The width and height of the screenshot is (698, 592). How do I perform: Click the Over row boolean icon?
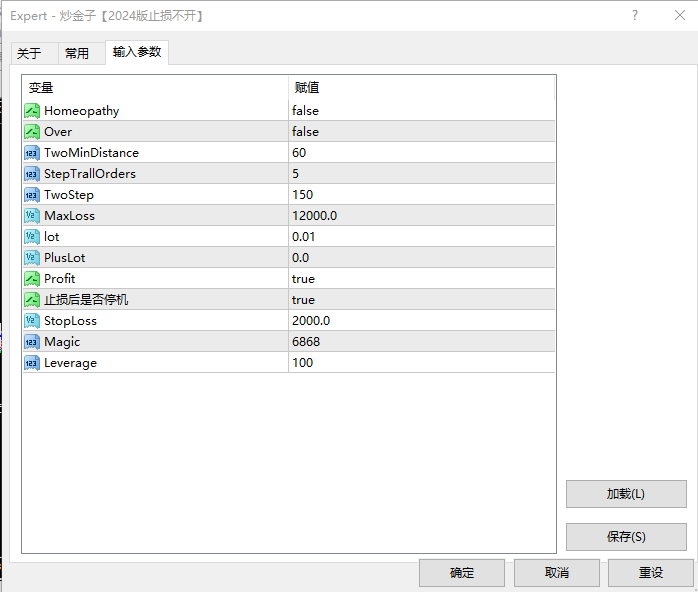pos(32,132)
